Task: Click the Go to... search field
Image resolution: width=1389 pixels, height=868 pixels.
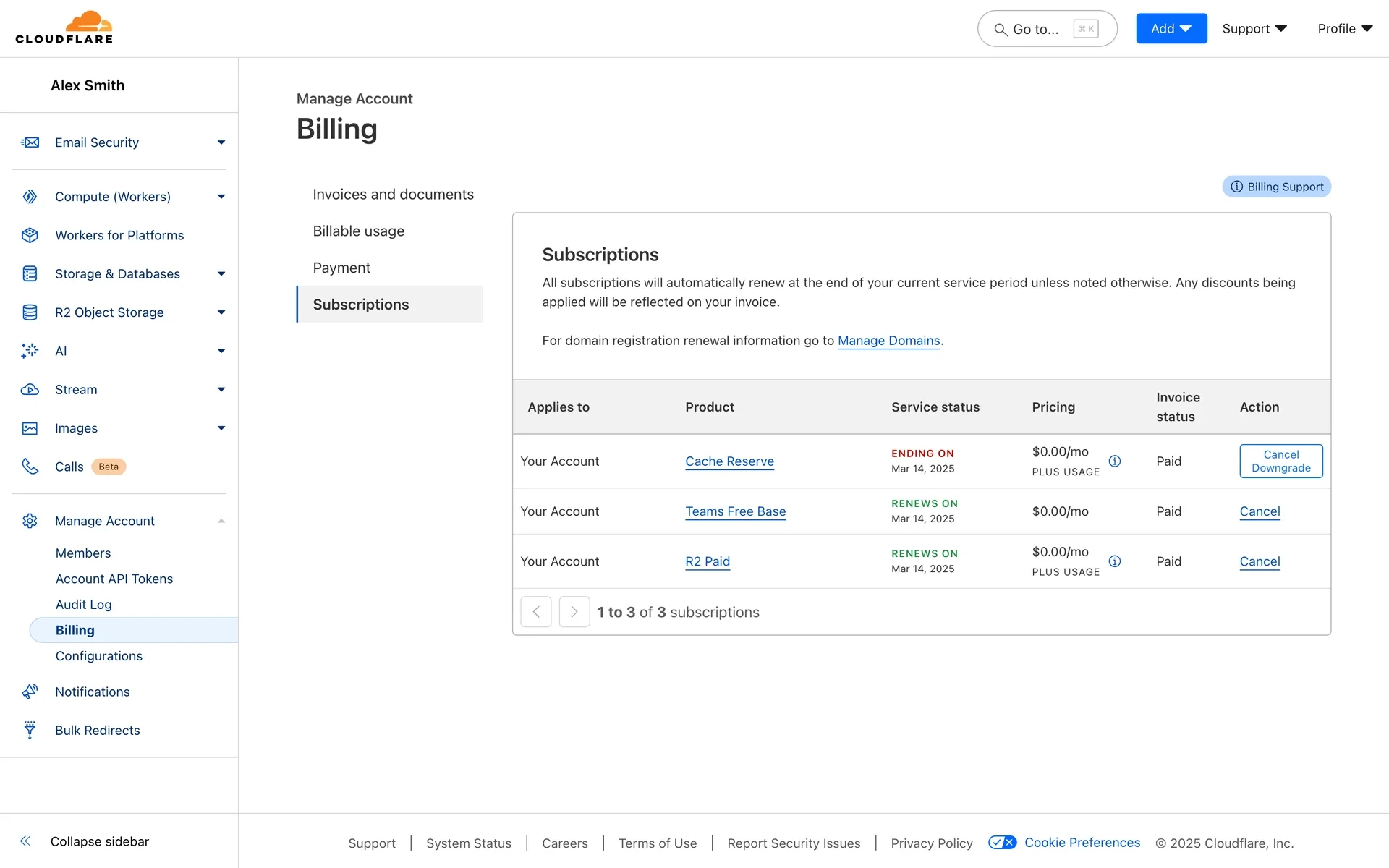Action: (x=1047, y=29)
